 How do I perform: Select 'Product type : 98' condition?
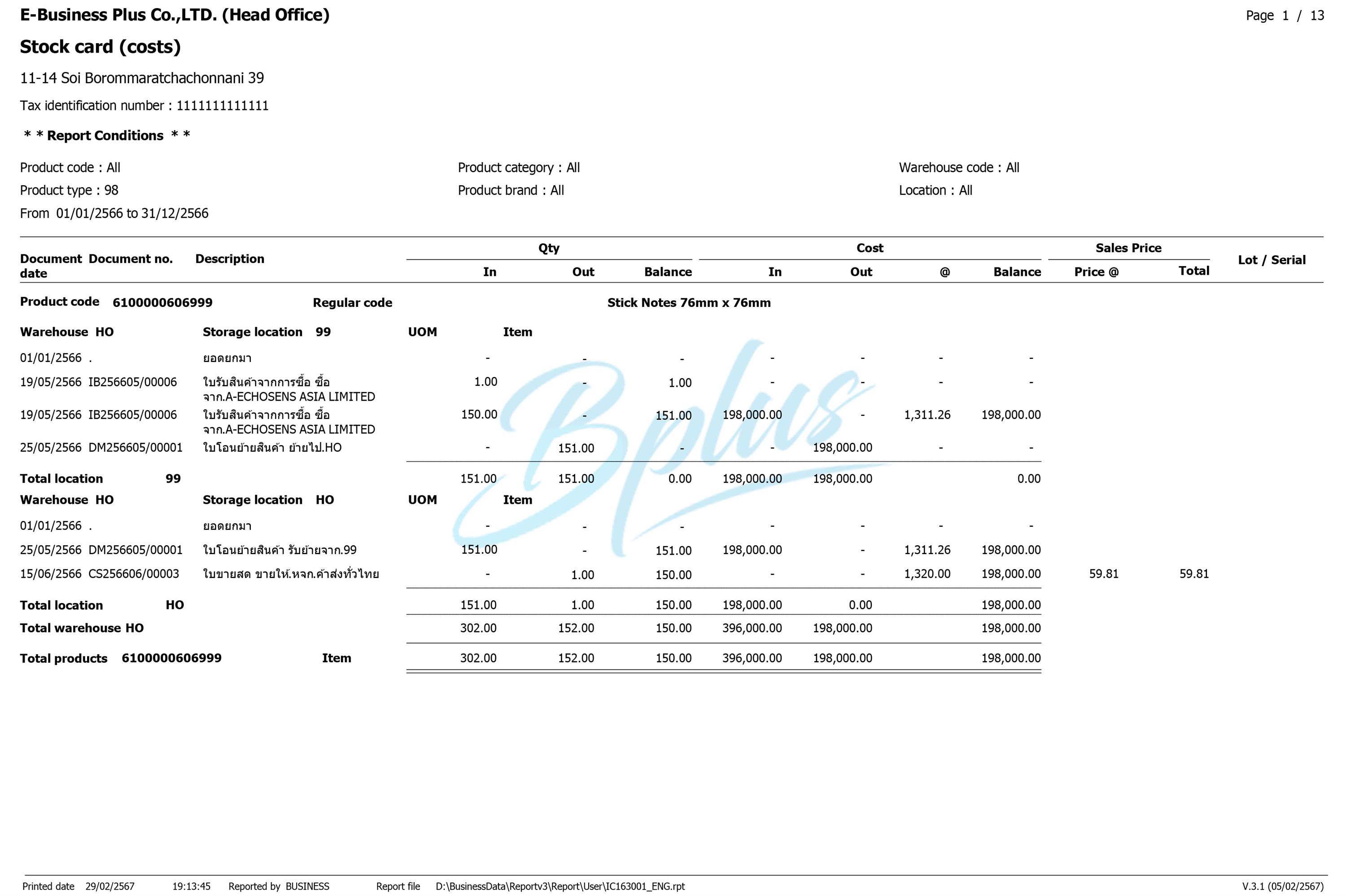[x=69, y=190]
